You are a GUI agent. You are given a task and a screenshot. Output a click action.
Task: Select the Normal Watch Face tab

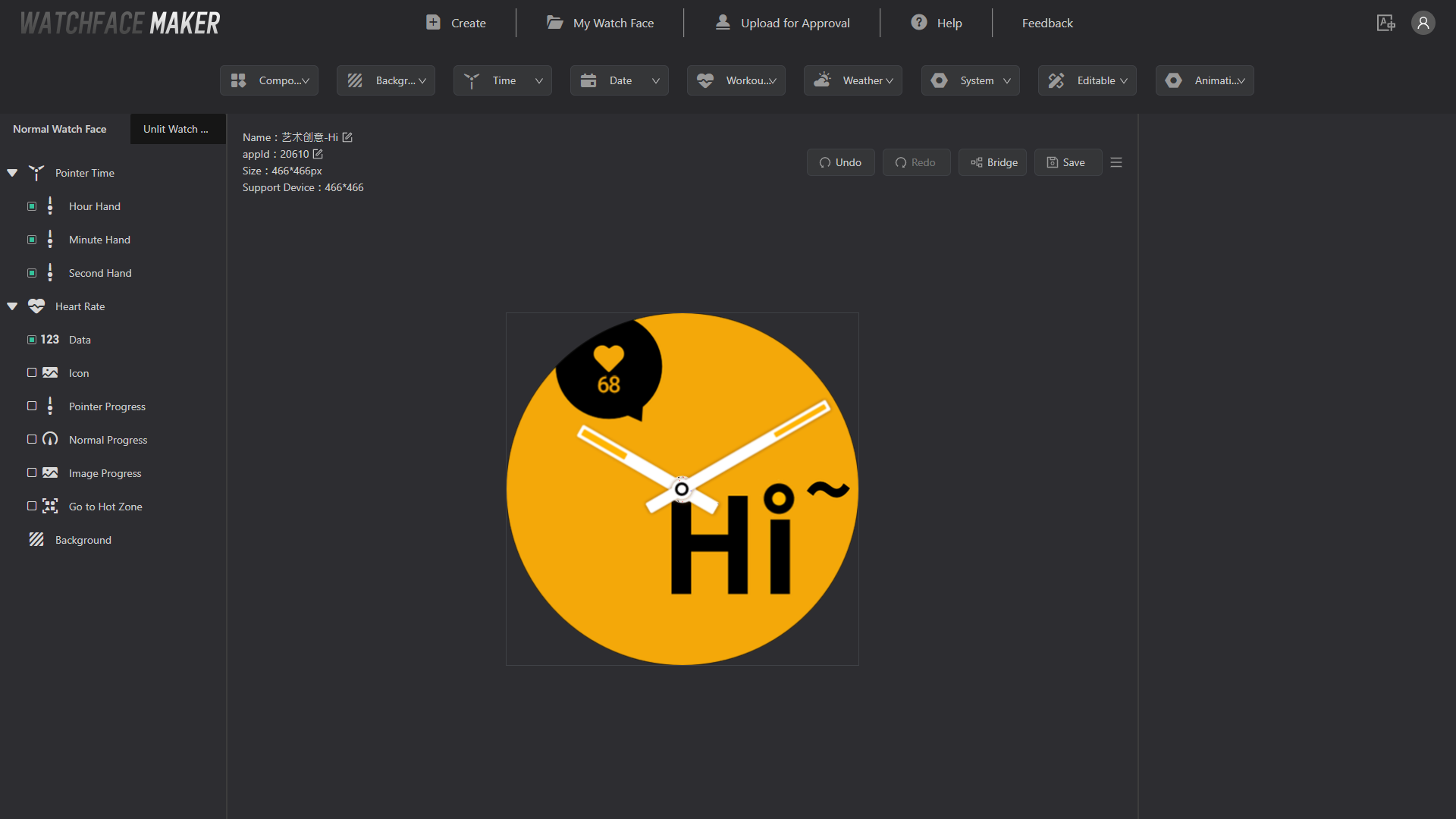[x=59, y=128]
